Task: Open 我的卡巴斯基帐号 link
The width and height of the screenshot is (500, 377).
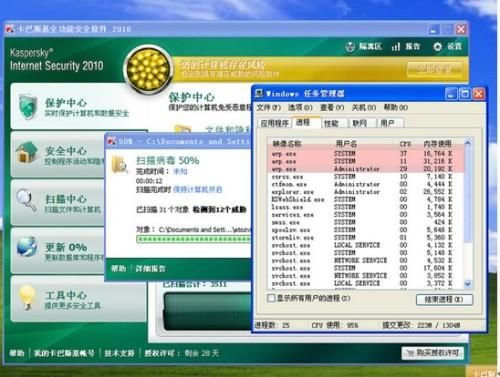Action: point(64,353)
